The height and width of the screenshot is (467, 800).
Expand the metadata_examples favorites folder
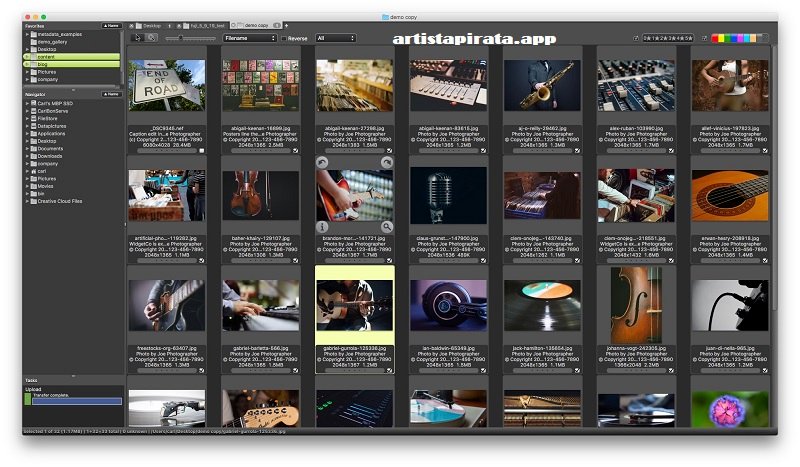[x=27, y=34]
